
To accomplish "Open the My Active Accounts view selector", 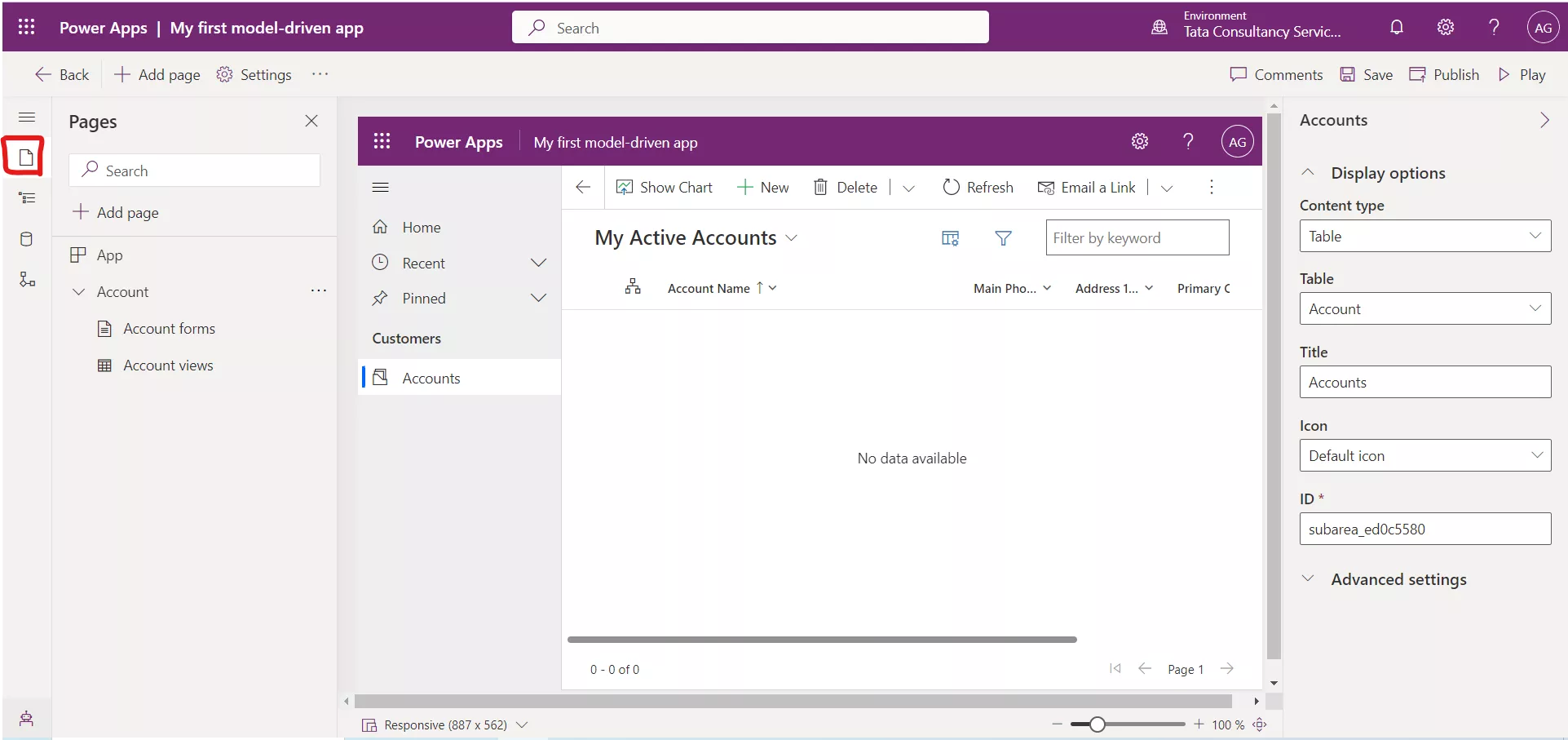I will [791, 237].
